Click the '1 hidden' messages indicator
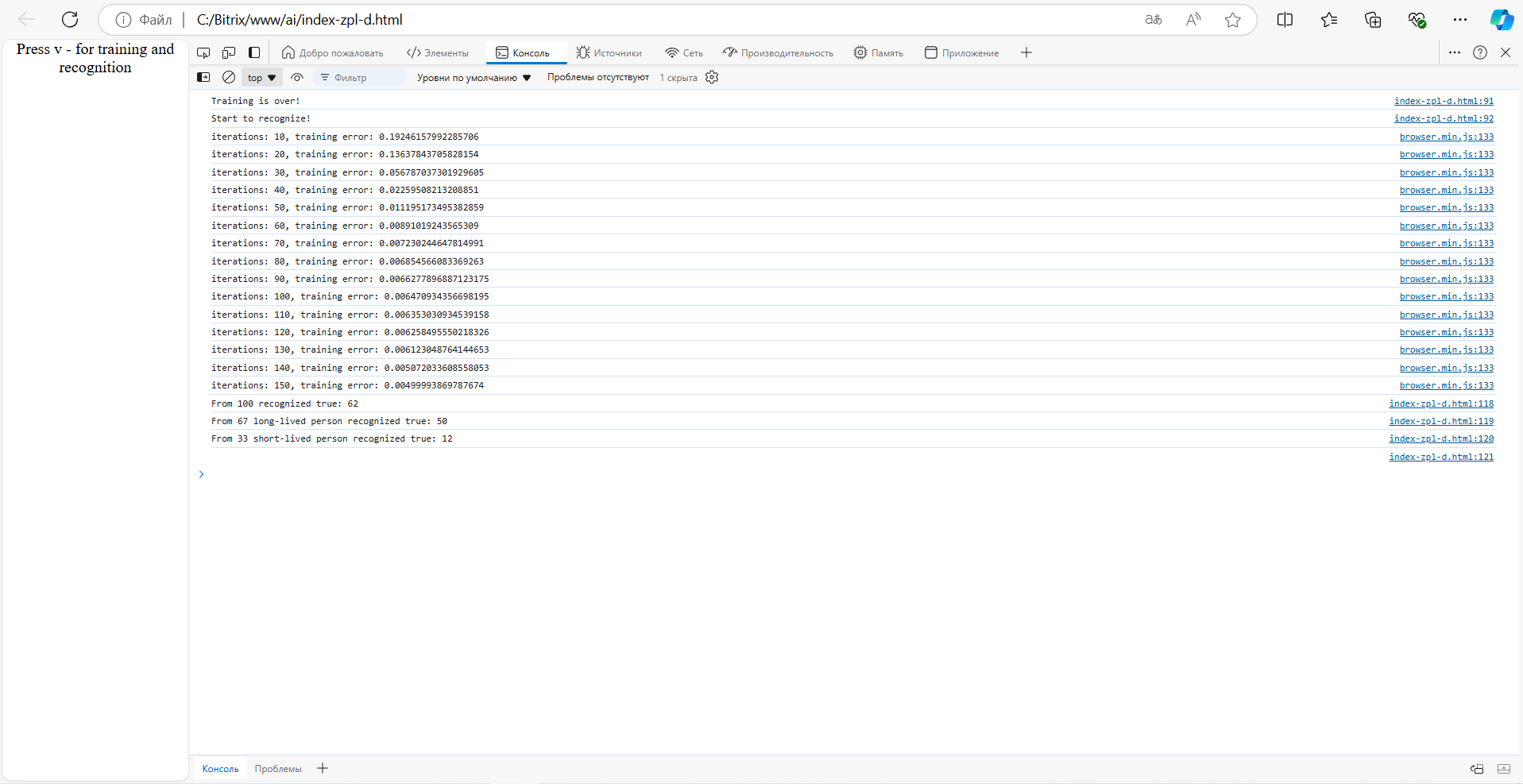This screenshot has width=1523, height=784. pos(678,78)
